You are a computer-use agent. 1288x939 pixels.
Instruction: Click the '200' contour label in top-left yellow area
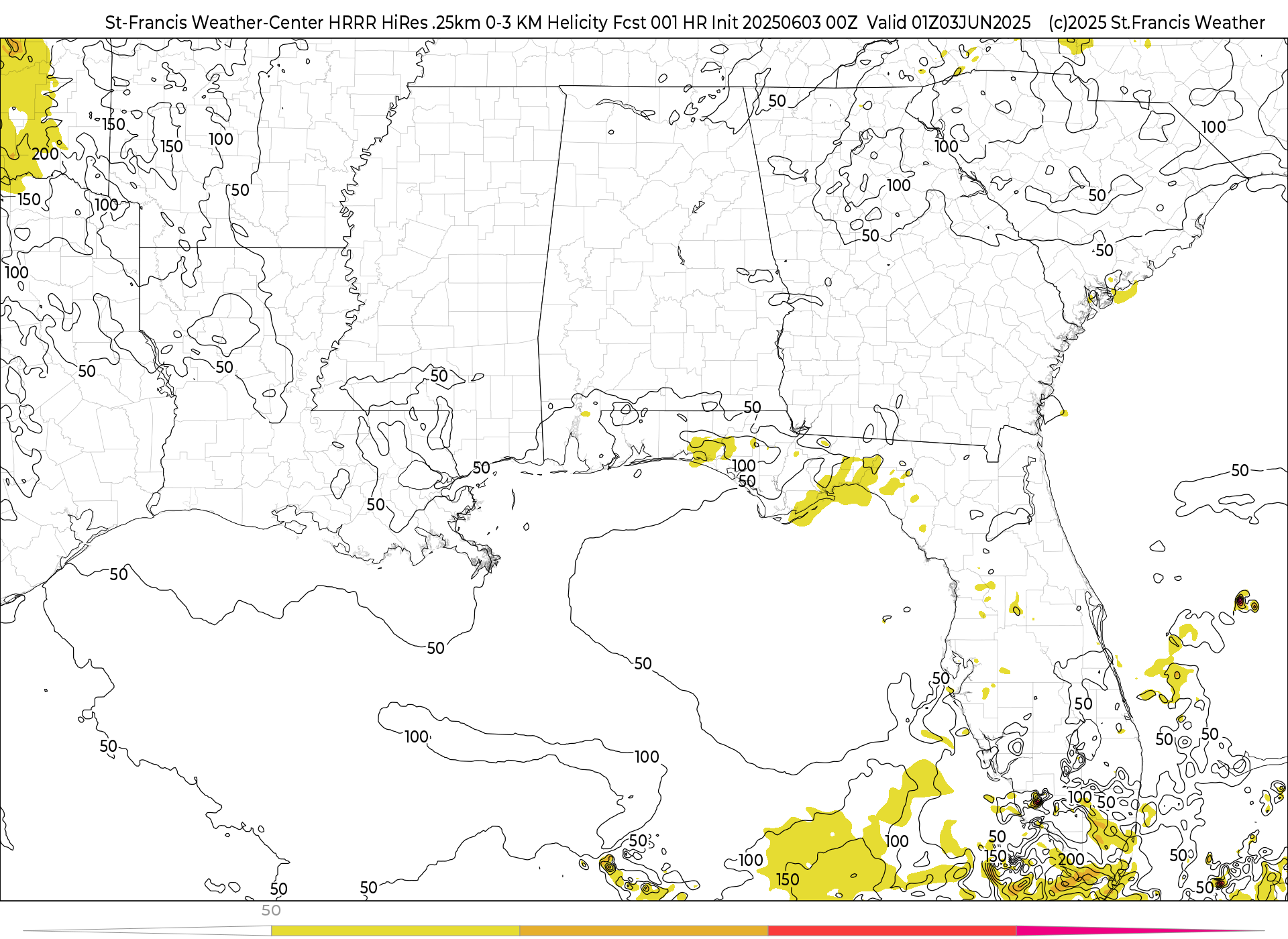tap(45, 154)
